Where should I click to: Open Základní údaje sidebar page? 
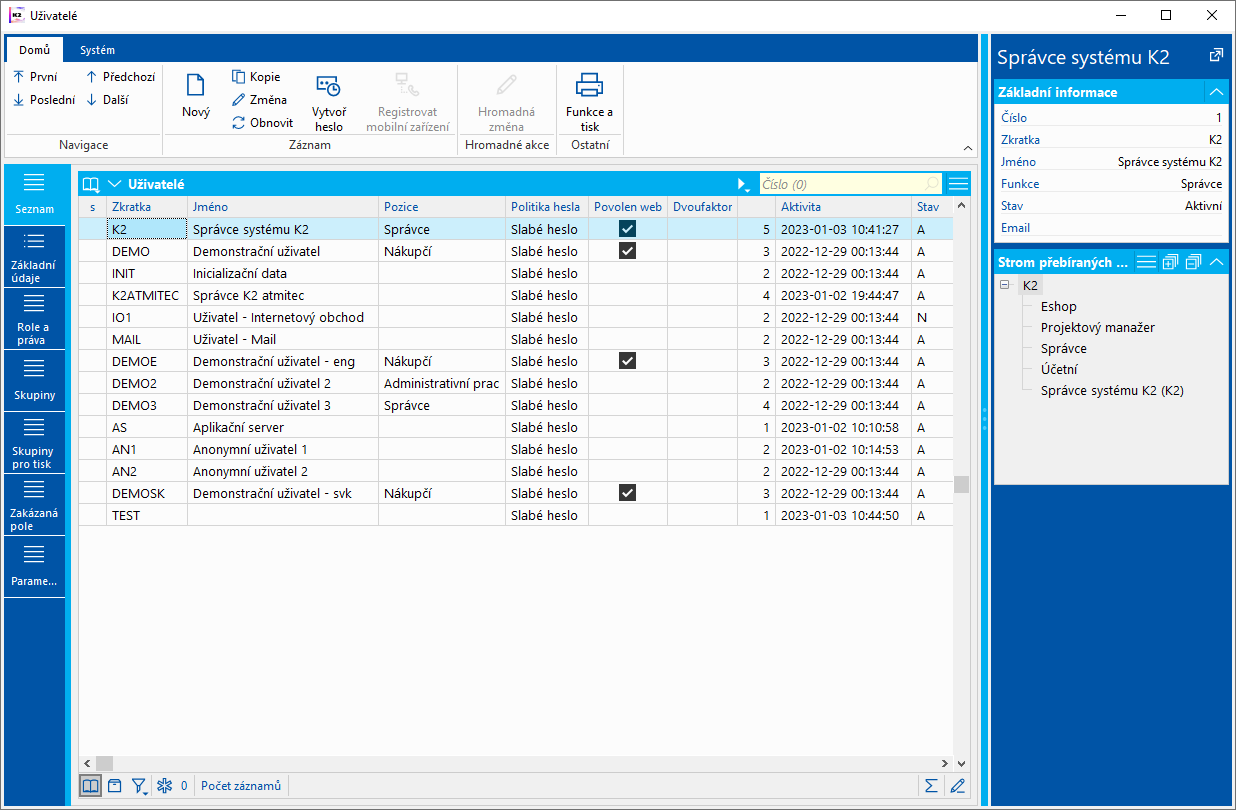[35, 257]
